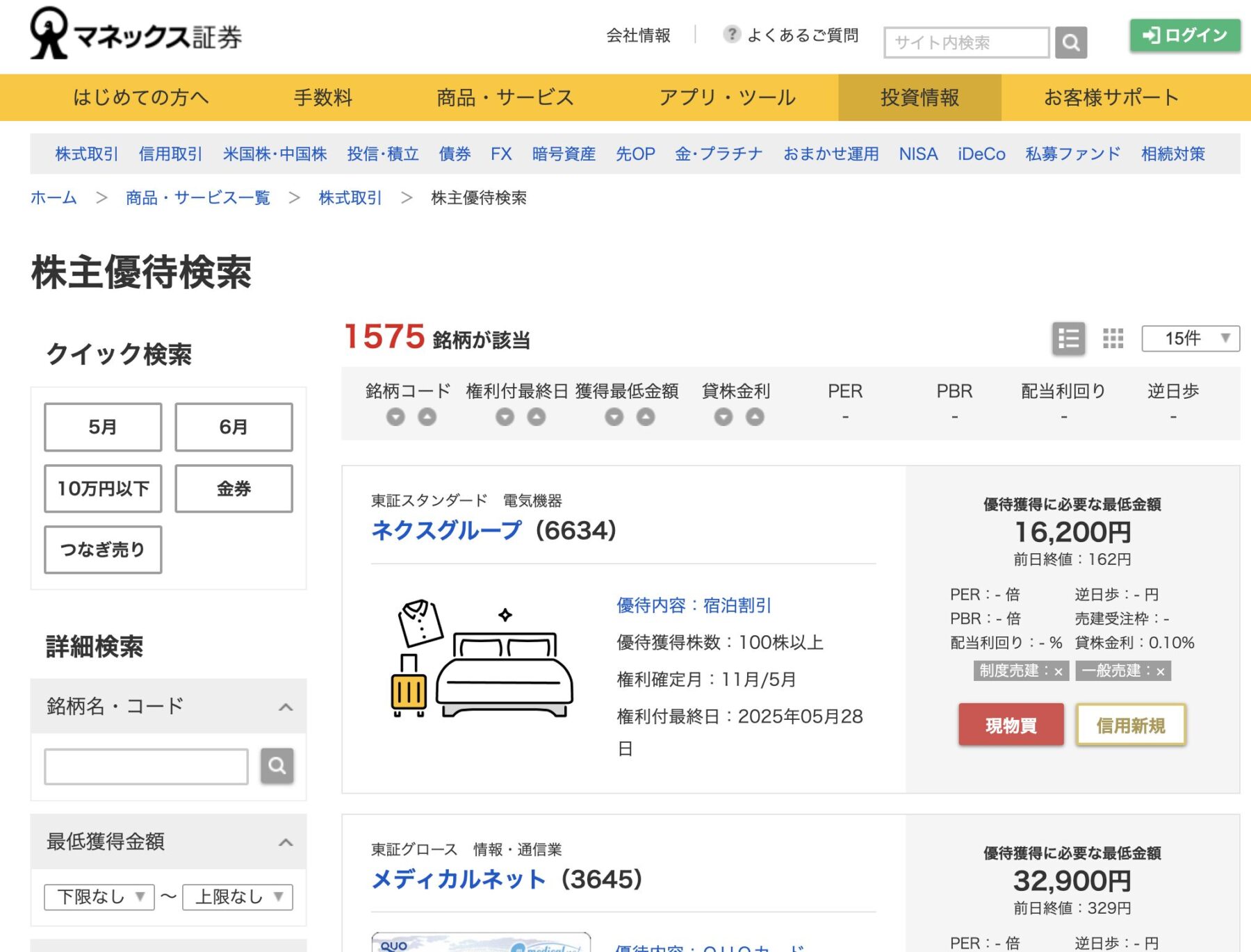The width and height of the screenshot is (1251, 952).
Task: Open the 上限なし maximum amount dropdown
Action: [x=238, y=896]
